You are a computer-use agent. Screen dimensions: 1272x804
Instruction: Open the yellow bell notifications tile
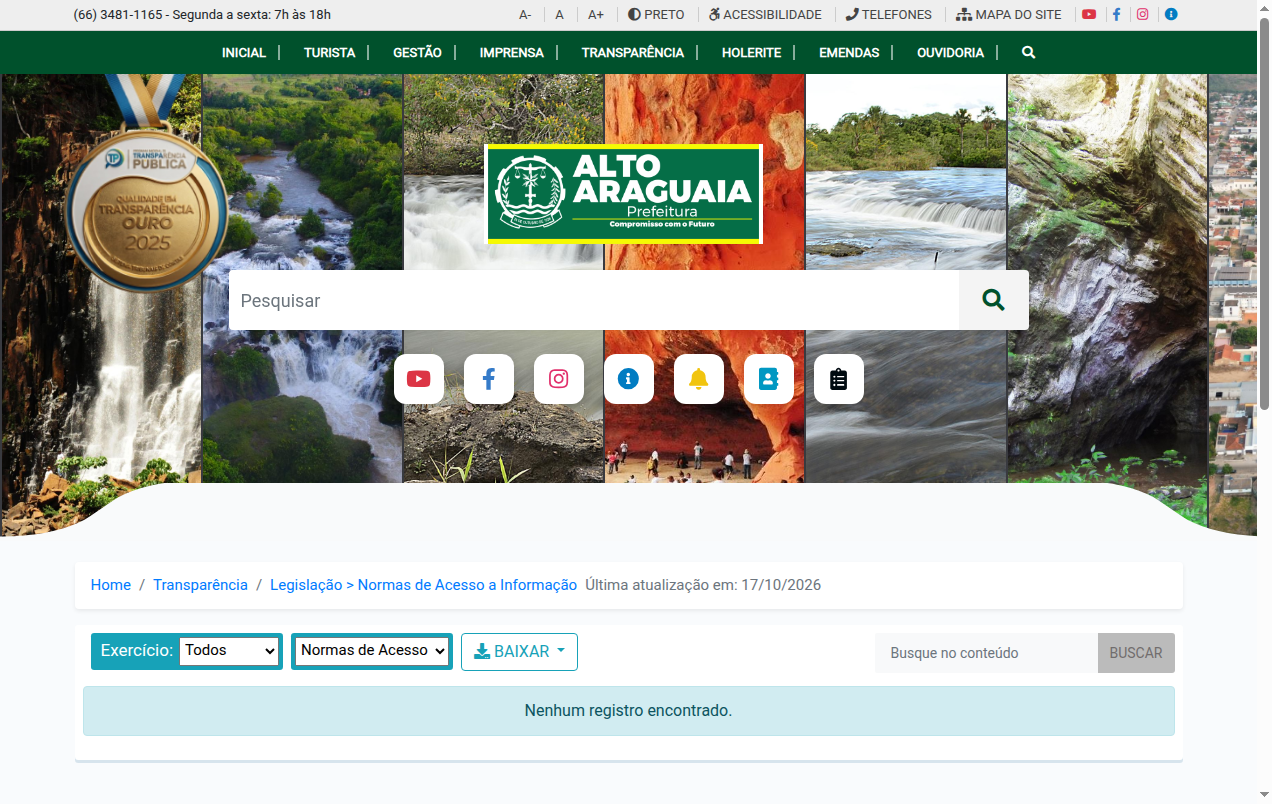click(x=699, y=379)
